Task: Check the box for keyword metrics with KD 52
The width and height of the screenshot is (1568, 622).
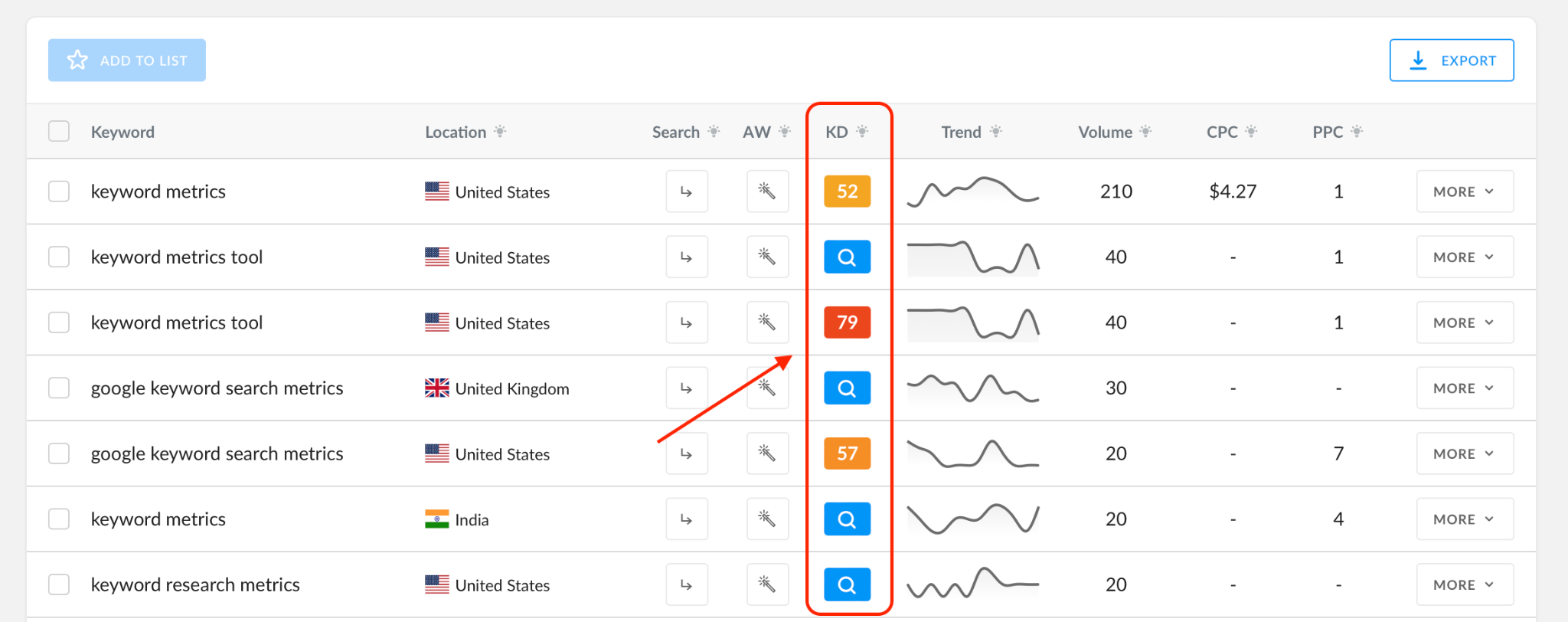Action: tap(59, 191)
